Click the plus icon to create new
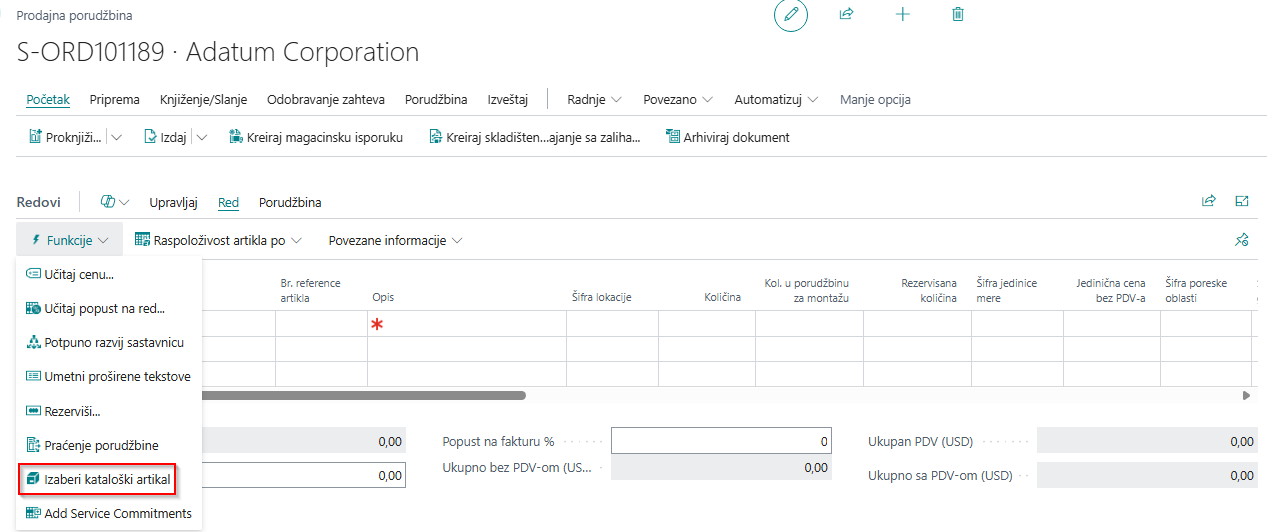This screenshot has width=1267, height=532. pos(902,15)
